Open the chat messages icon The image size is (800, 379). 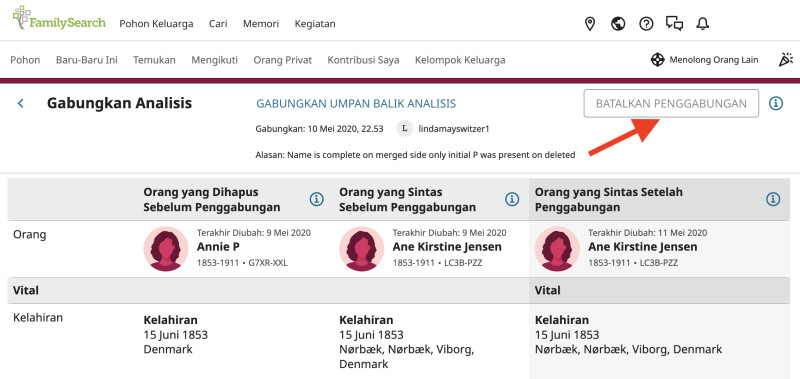tap(674, 23)
